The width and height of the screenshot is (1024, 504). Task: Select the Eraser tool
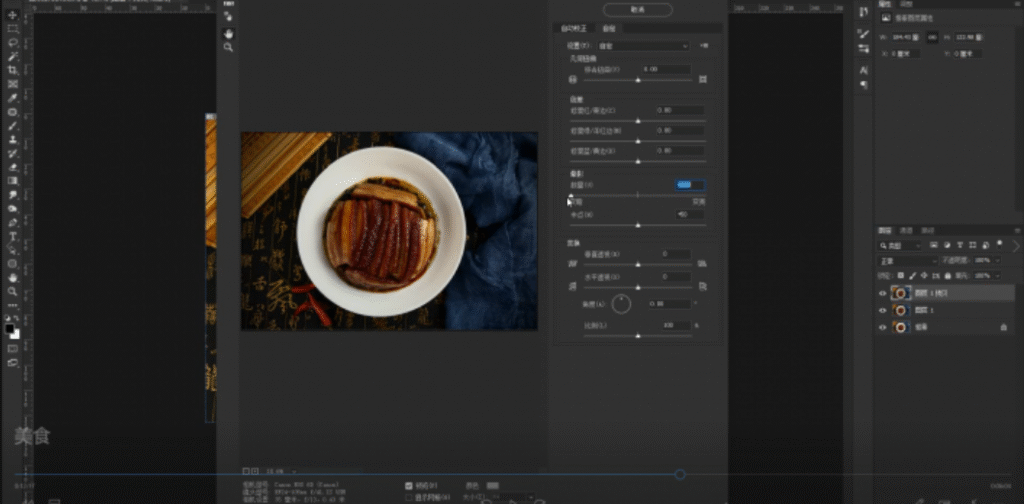12,167
